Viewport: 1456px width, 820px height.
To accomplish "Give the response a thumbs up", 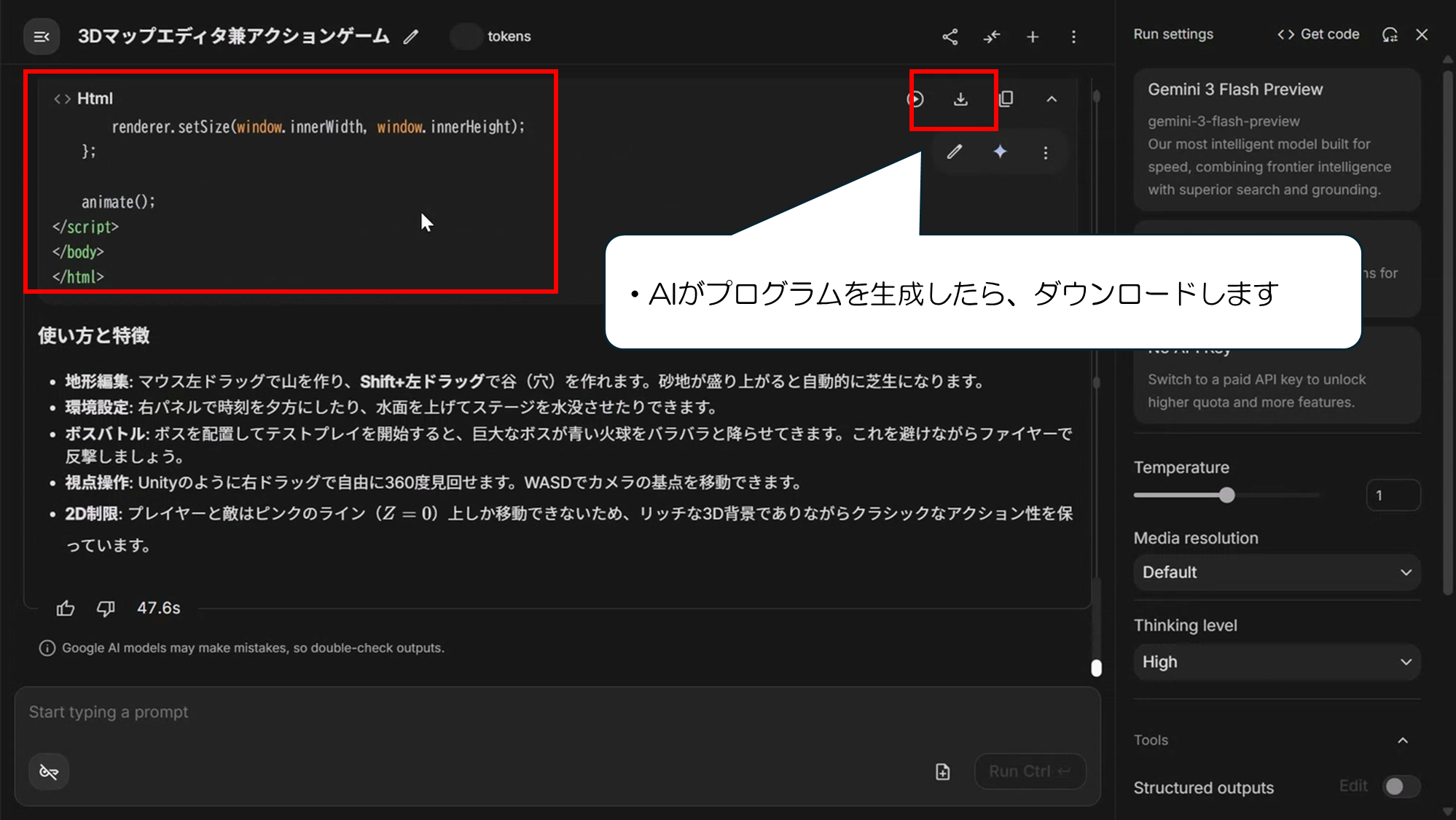I will (66, 608).
